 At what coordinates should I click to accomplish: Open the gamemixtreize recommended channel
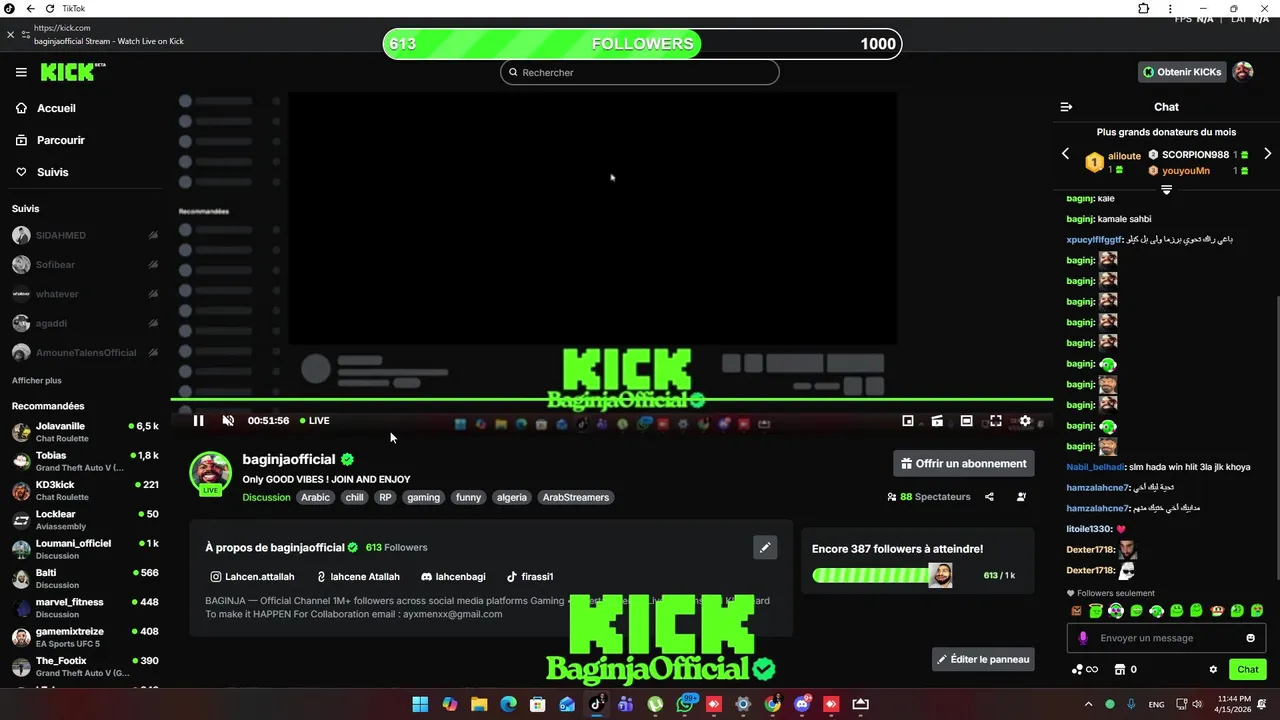point(85,637)
